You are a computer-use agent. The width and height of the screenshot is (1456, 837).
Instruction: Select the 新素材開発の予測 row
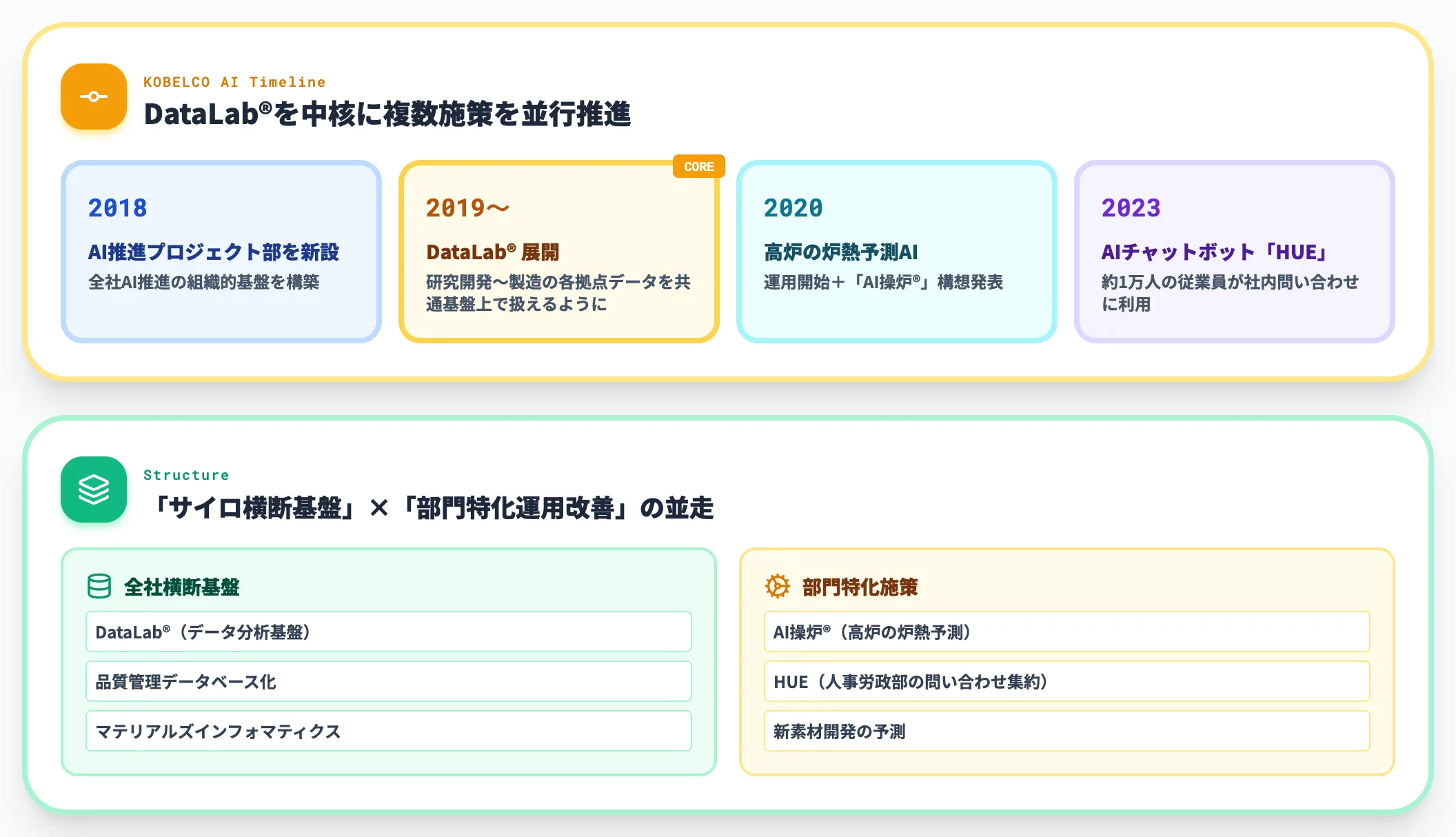(x=1067, y=731)
